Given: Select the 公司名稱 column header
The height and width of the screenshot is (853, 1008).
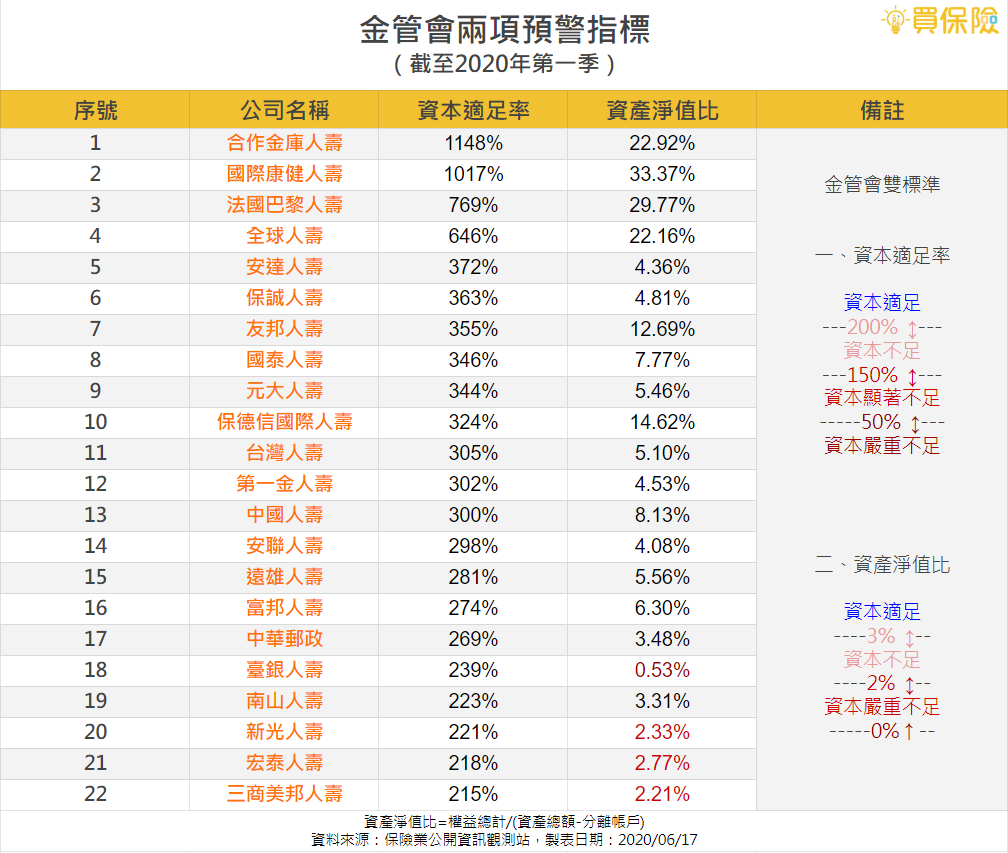Looking at the screenshot, I should [x=284, y=111].
